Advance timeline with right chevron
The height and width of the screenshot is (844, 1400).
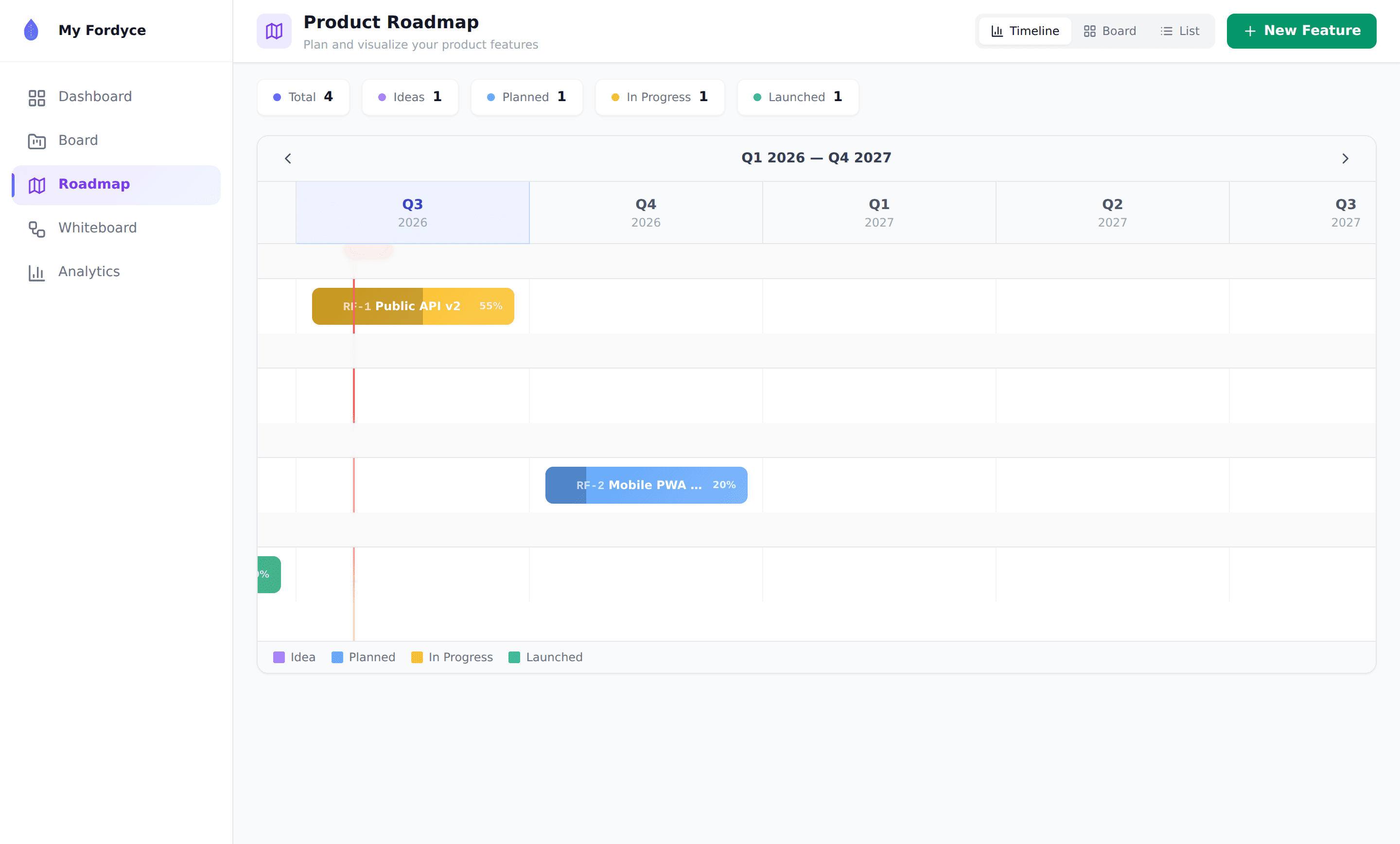1345,158
